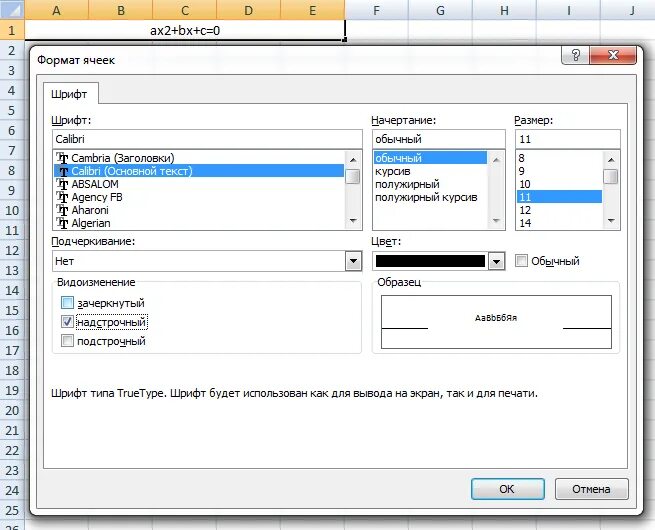Click size list scroll down arrow
The width and height of the screenshot is (655, 530).
coord(611,221)
